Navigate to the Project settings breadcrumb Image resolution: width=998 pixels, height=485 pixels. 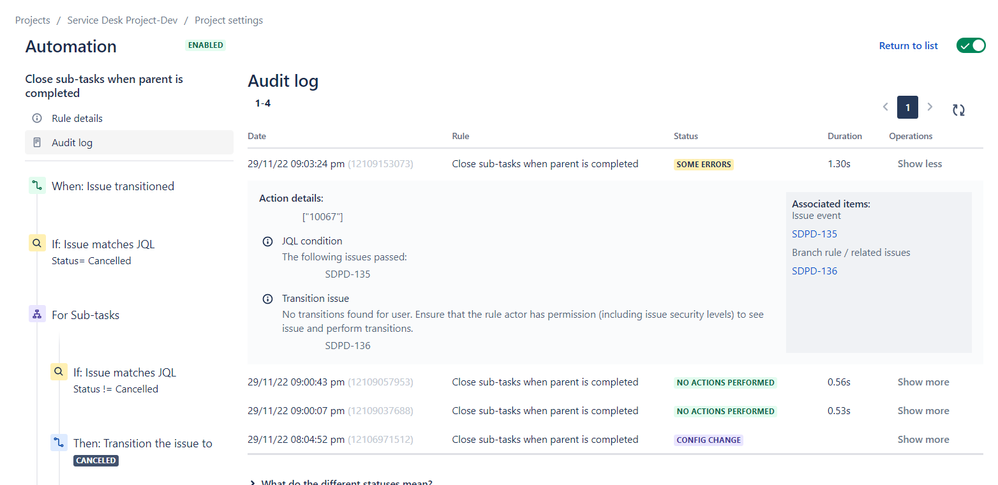[228, 20]
